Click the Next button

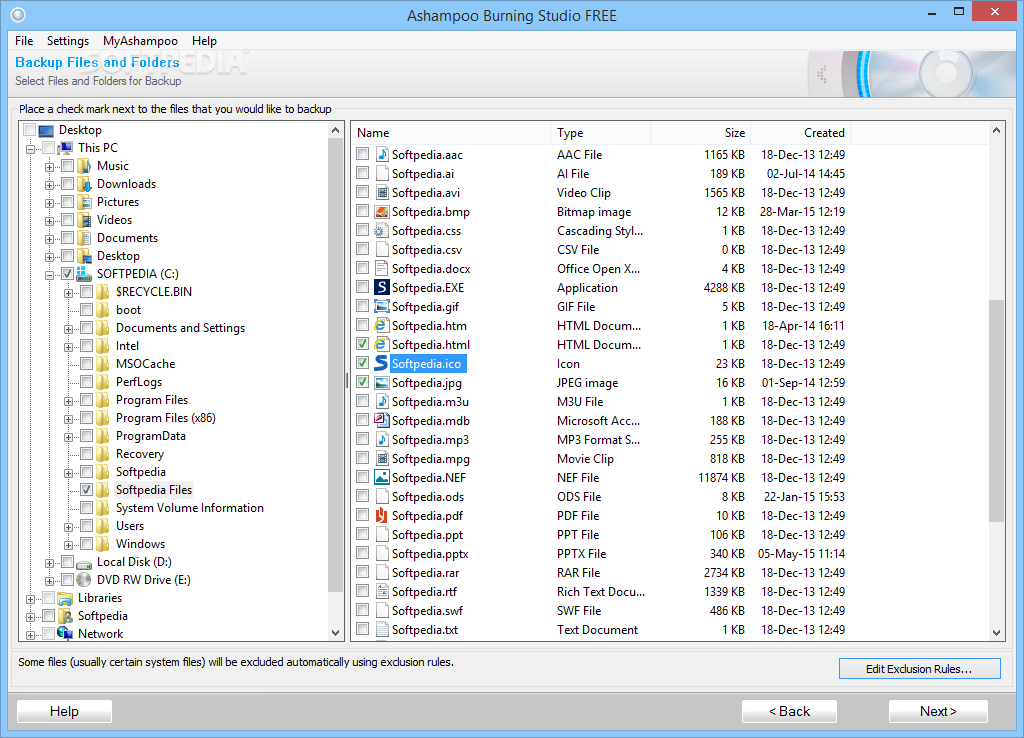coord(938,711)
